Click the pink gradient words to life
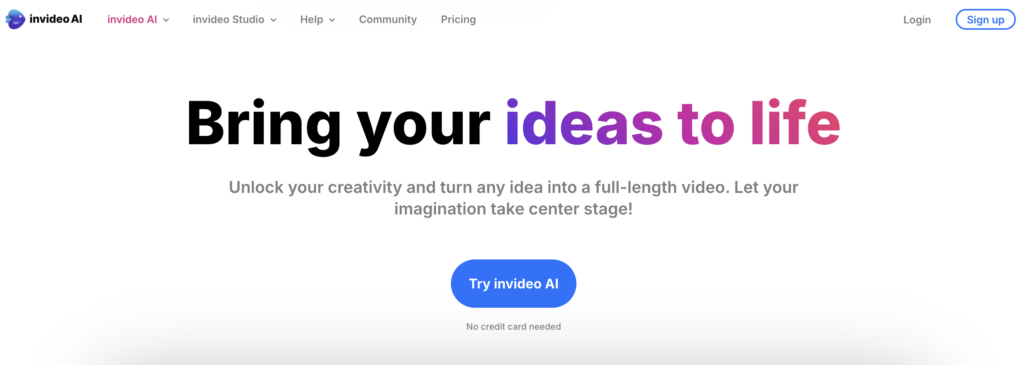Image resolution: width=1024 pixels, height=365 pixels. tap(759, 122)
